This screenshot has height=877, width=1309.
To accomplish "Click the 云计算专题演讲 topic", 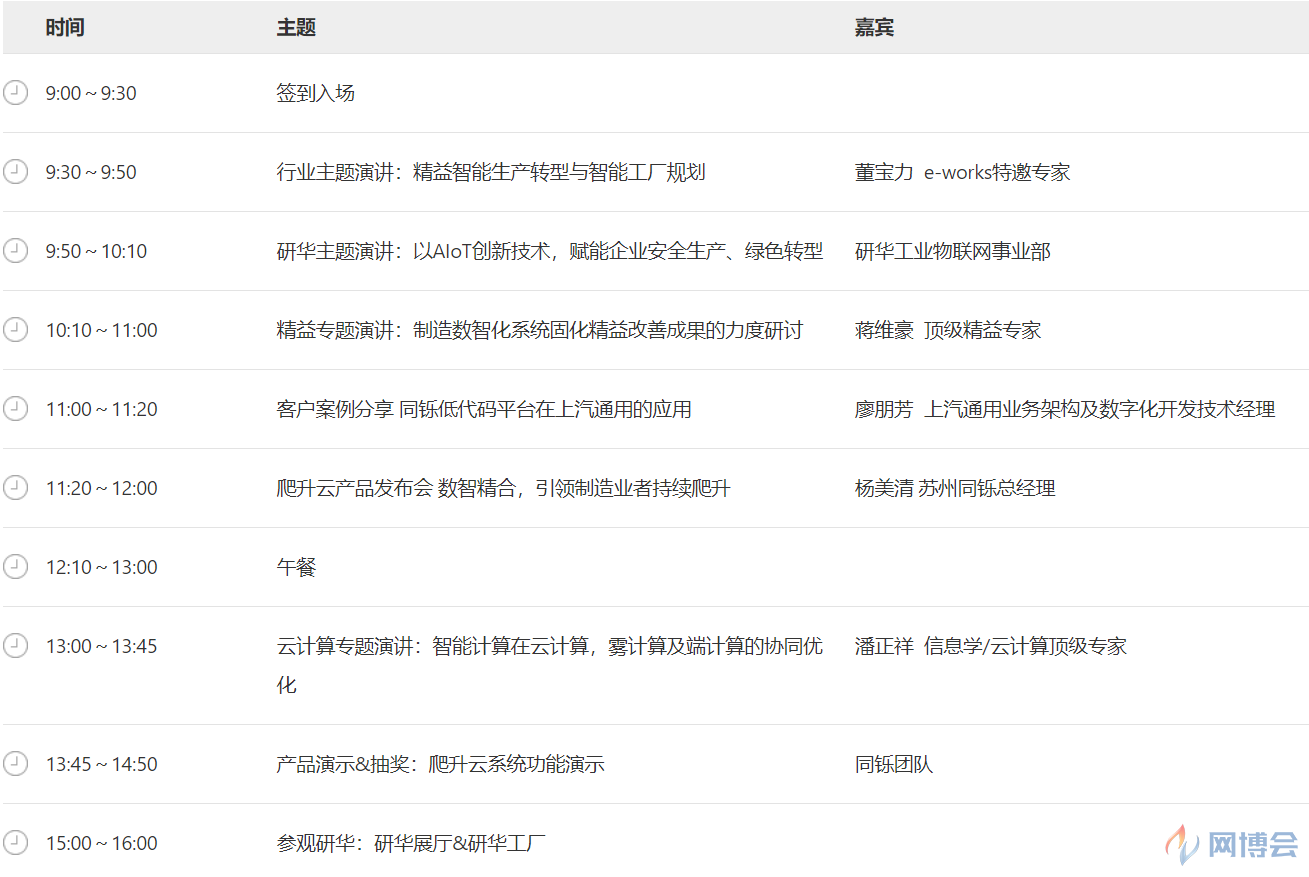I will (x=550, y=666).
